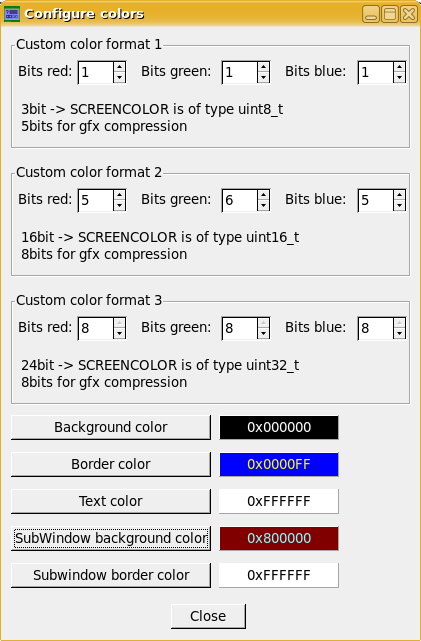
Task: Choose the Text color button
Action: pyautogui.click(x=111, y=501)
